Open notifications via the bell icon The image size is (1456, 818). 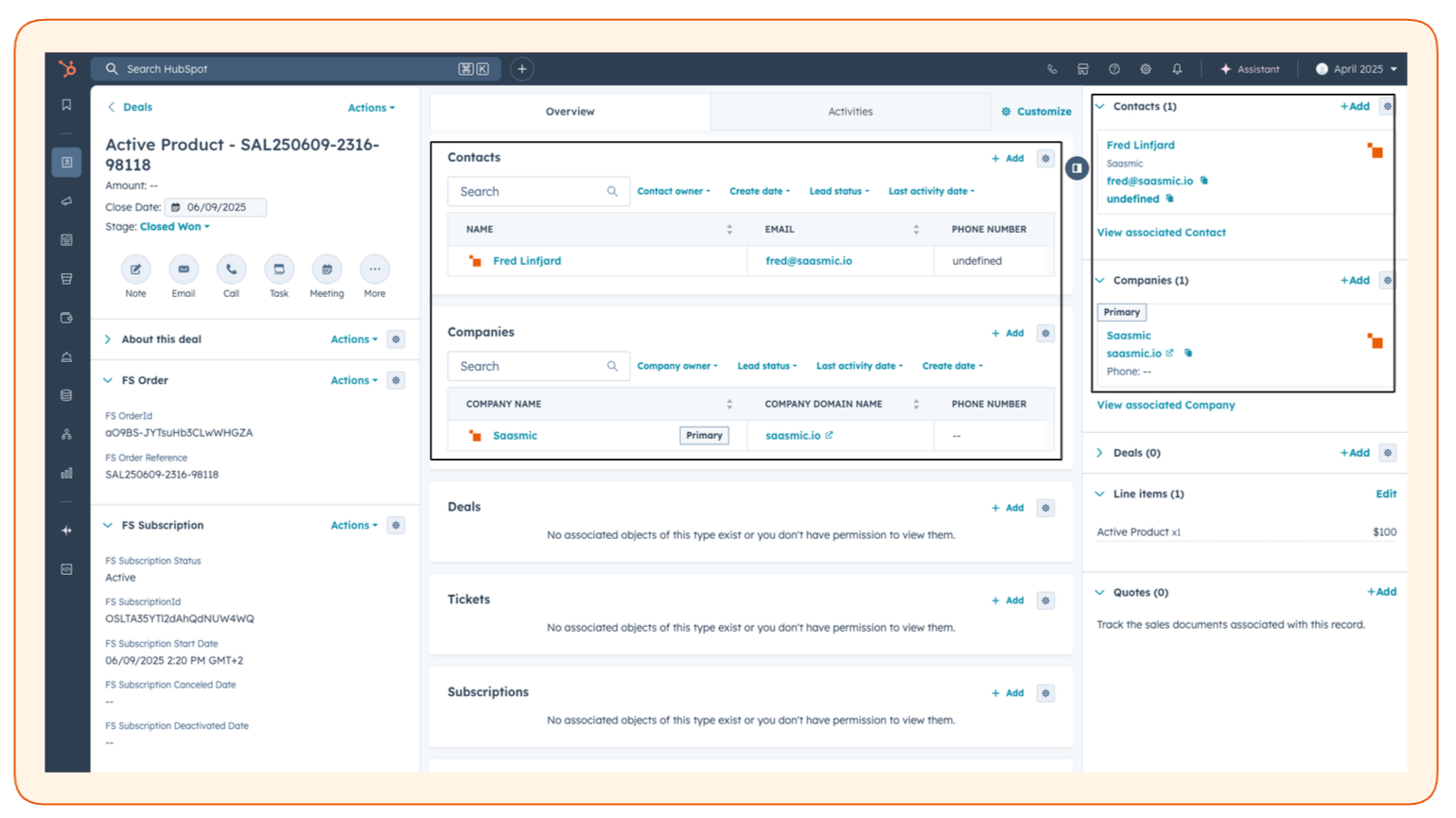(1177, 68)
